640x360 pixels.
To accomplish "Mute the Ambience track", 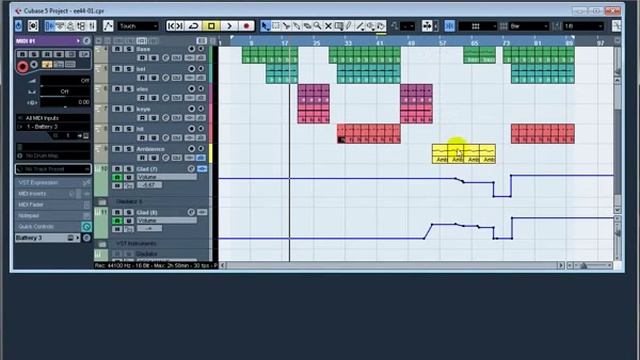I will (x=117, y=149).
